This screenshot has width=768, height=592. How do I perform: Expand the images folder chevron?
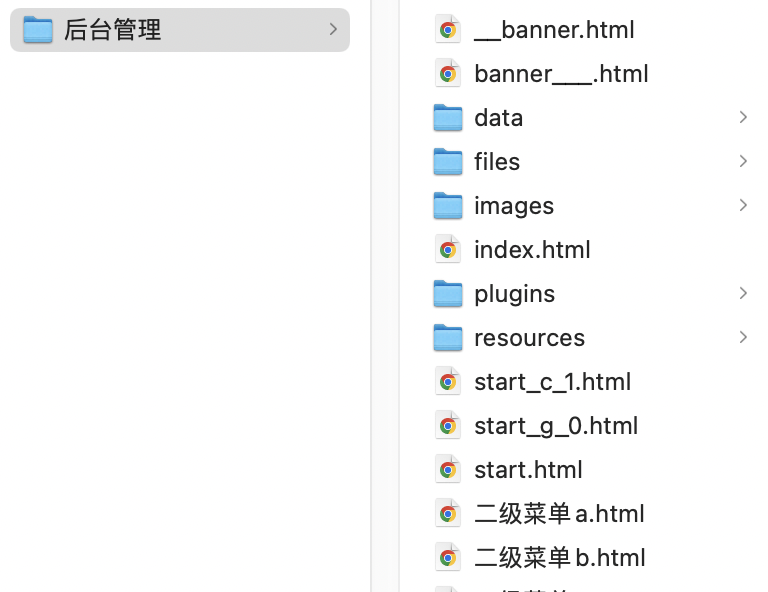(743, 206)
